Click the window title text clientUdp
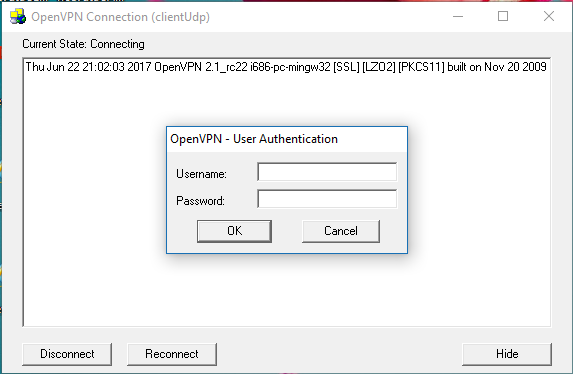 pos(181,17)
